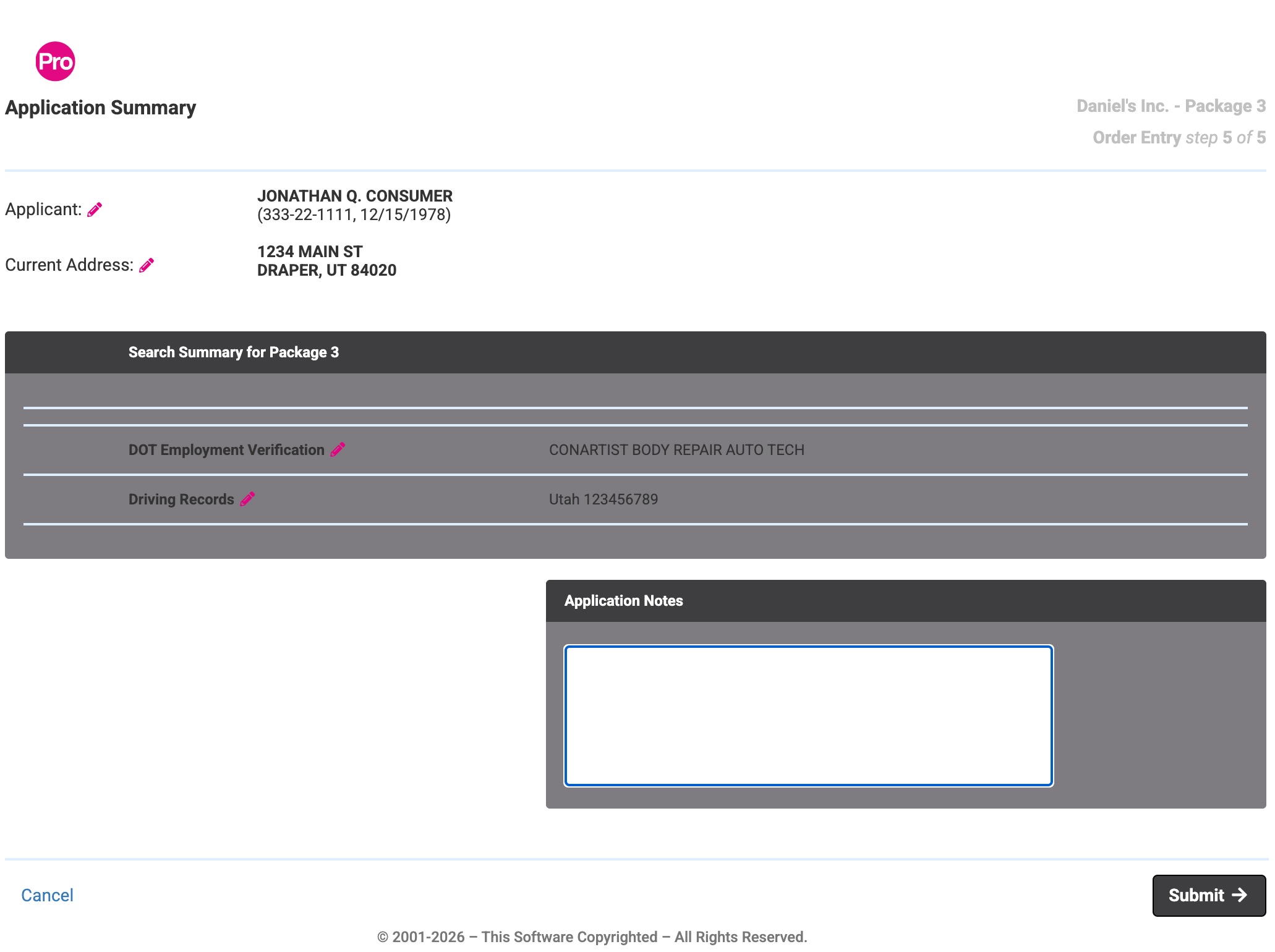
Task: Edit DOT Employment Verification pencil icon
Action: (338, 449)
